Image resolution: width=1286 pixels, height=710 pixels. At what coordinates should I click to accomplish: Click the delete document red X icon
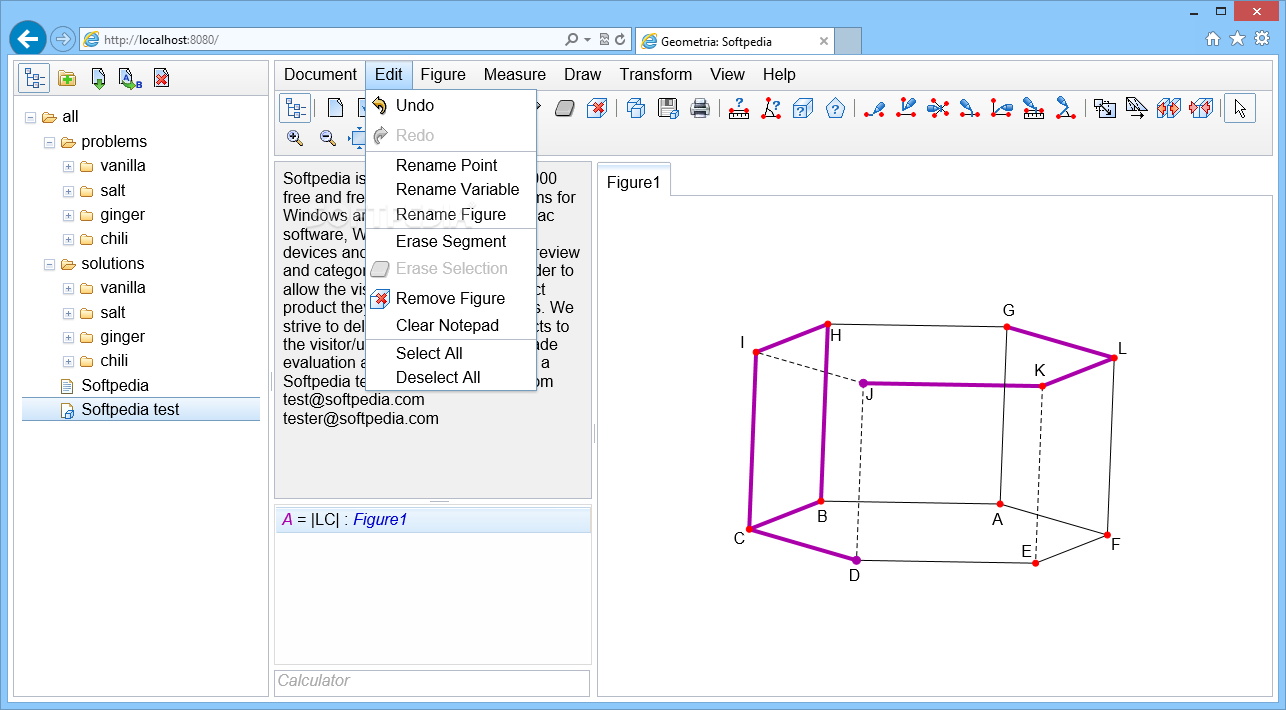click(x=161, y=78)
